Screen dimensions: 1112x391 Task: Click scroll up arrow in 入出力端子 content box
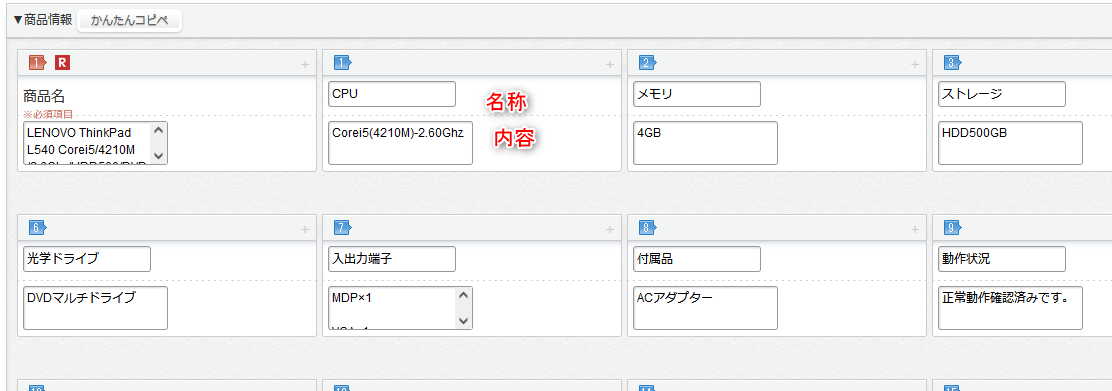coord(464,295)
